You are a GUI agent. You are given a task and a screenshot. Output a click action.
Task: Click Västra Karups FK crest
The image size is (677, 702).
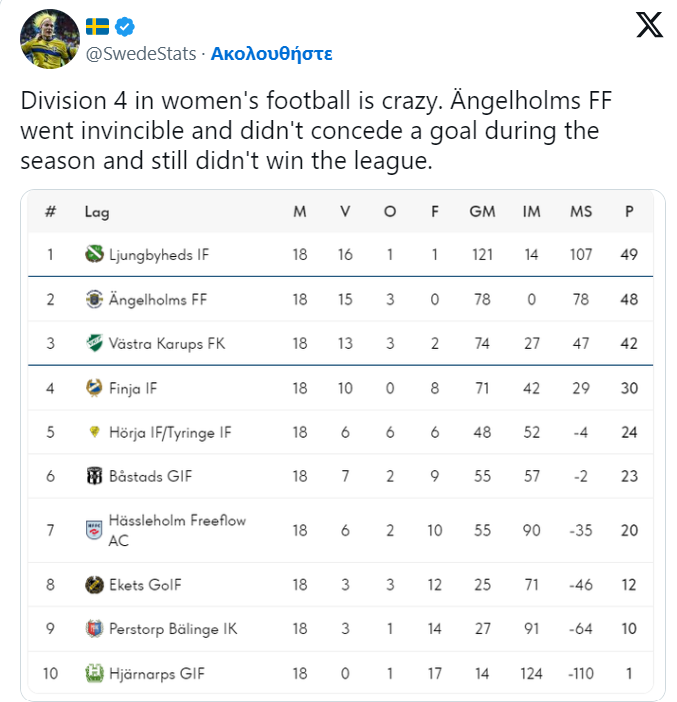(x=94, y=343)
